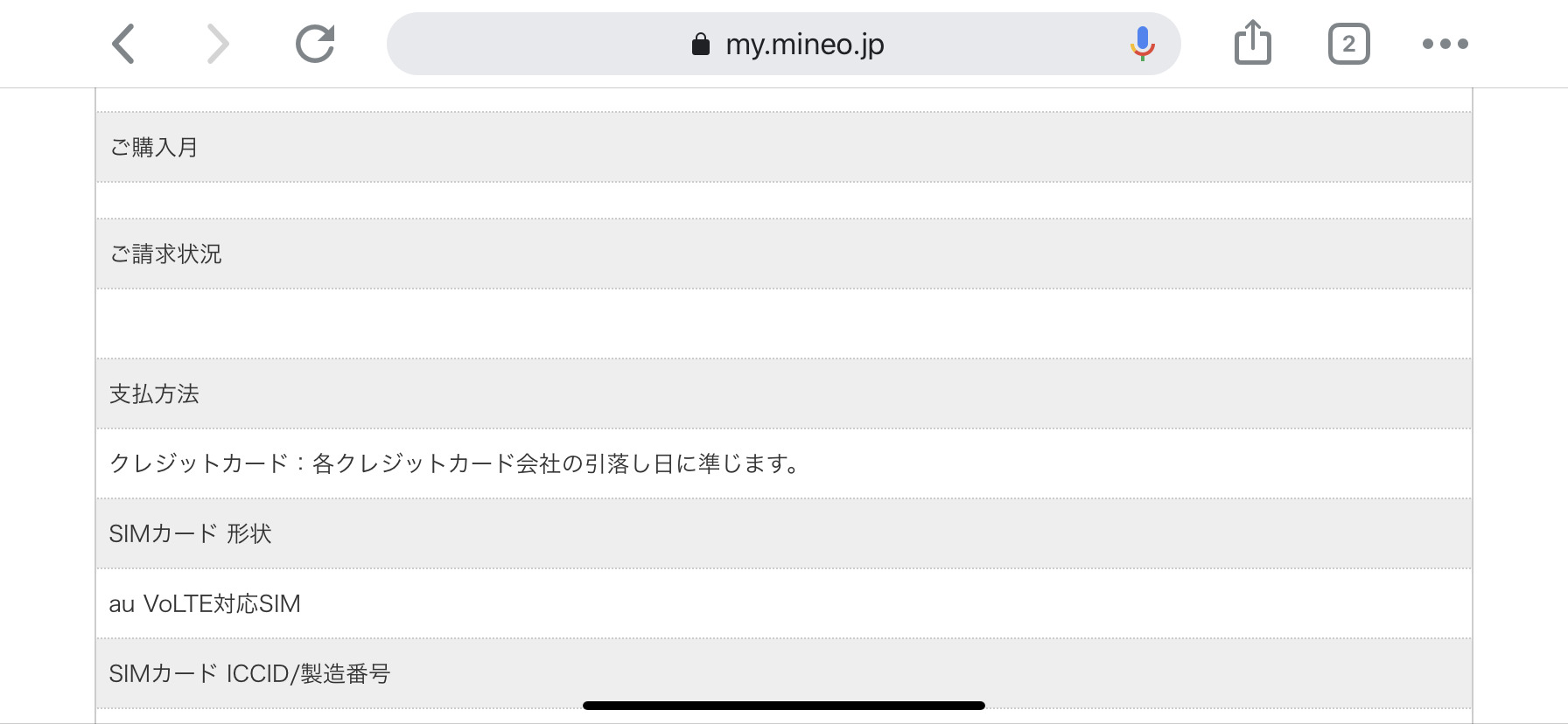Screen dimensions: 1568x724
Task: Tap the home indicator bar
Action: (x=784, y=705)
